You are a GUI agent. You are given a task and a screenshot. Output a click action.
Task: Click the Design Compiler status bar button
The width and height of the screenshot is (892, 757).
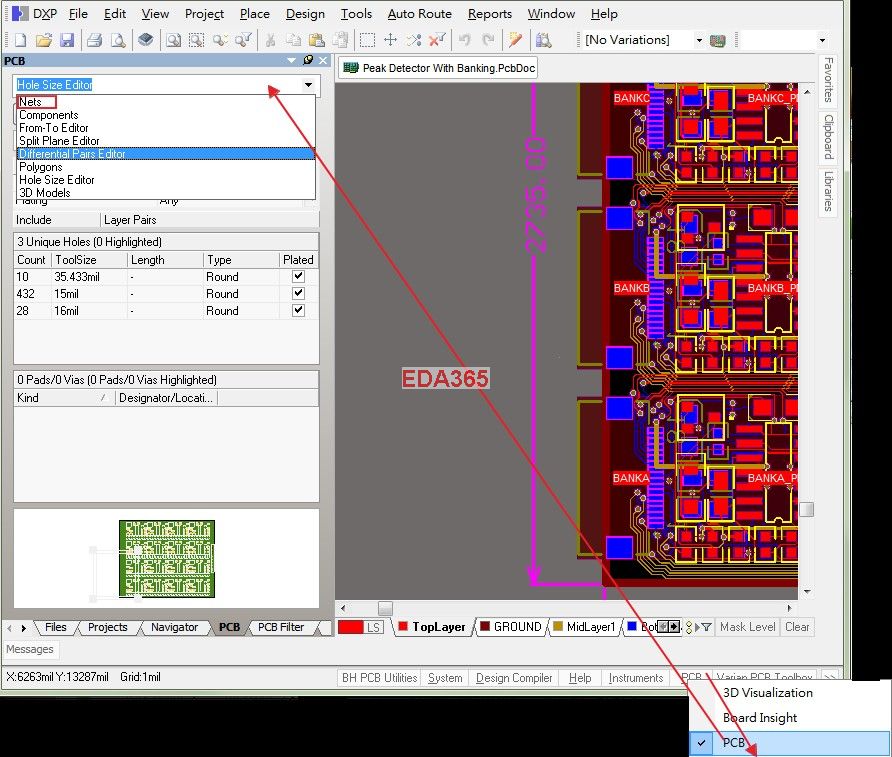pyautogui.click(x=514, y=678)
